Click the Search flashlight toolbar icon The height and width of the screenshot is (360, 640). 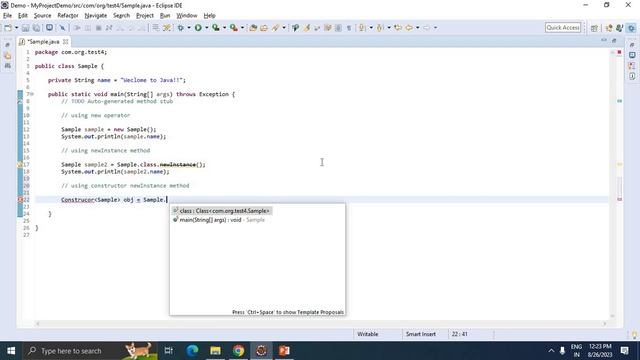click(307, 28)
